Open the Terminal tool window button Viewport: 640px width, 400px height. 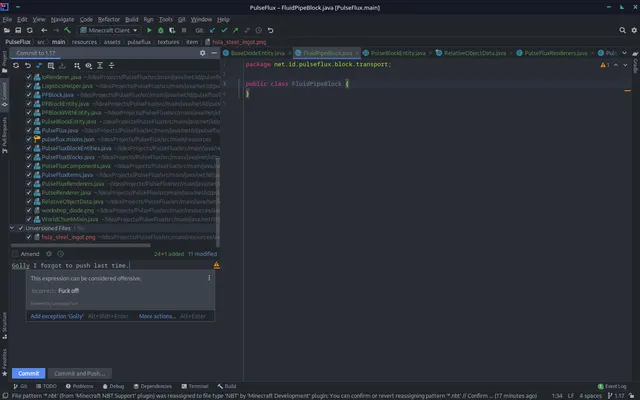point(195,386)
